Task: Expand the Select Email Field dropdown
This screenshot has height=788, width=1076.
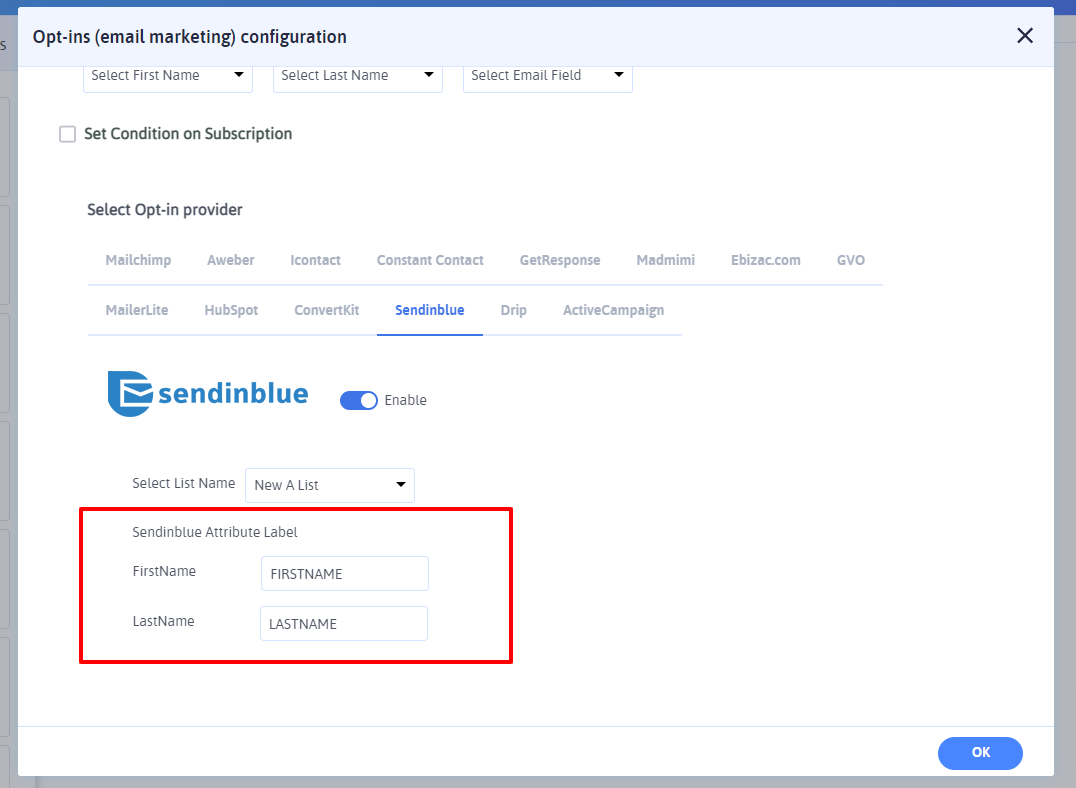Action: [547, 75]
